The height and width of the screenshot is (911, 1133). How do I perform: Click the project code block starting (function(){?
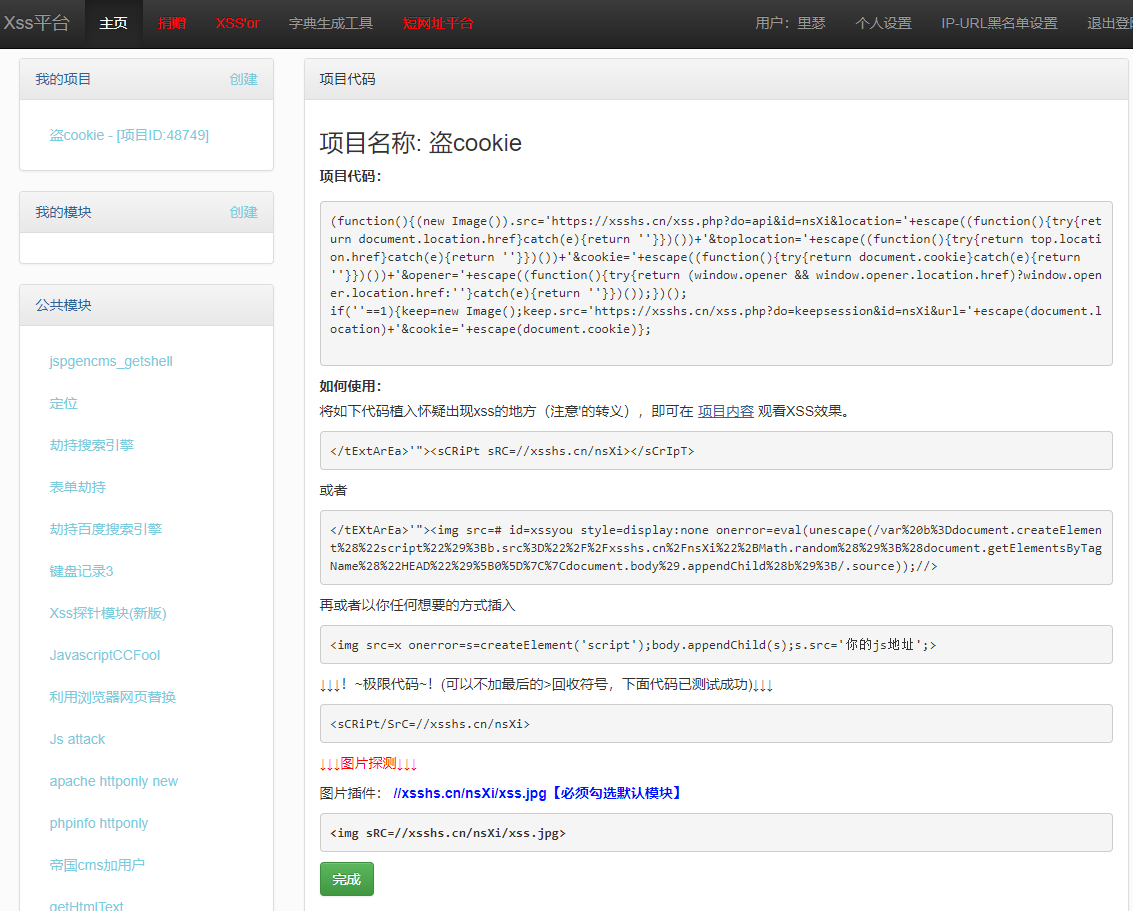click(716, 283)
